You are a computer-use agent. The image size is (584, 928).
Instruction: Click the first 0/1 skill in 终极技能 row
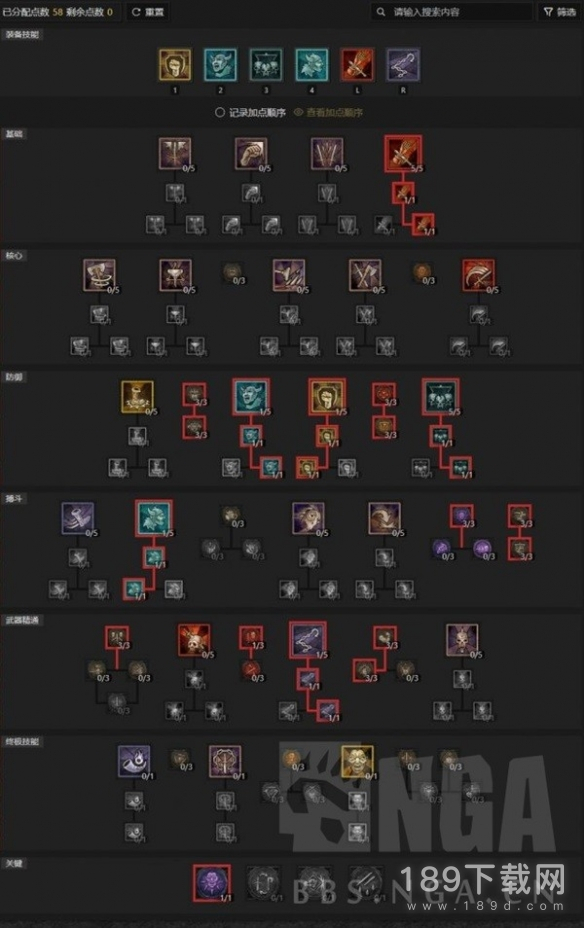tap(134, 761)
